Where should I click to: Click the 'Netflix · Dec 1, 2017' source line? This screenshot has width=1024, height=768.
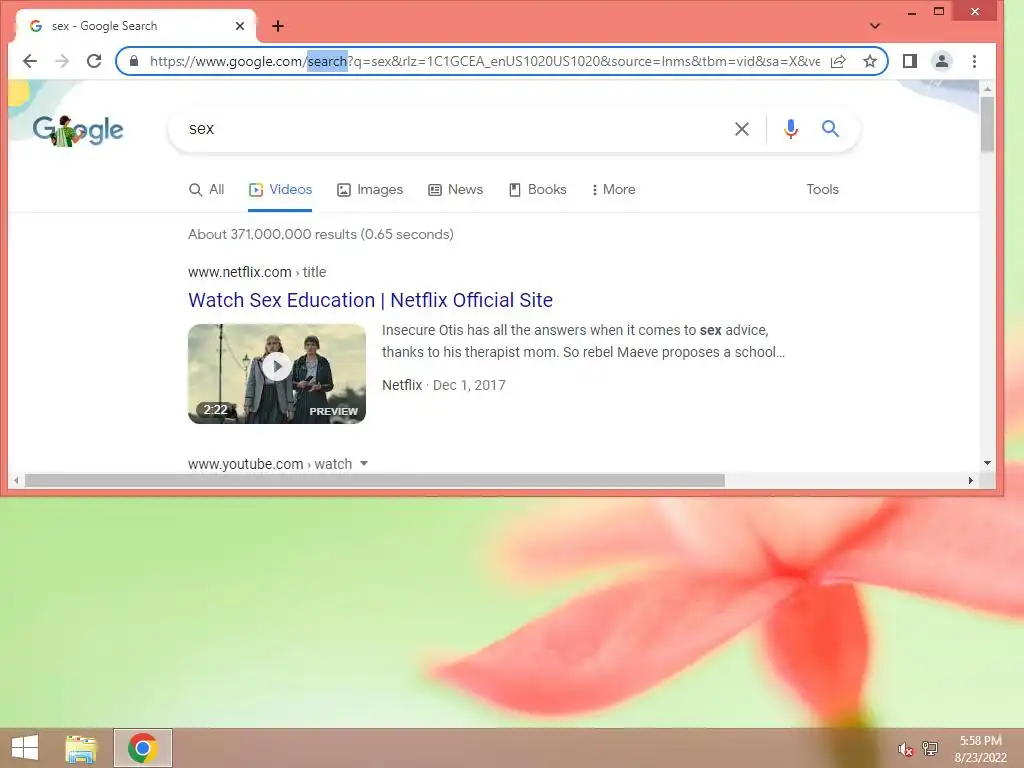tap(443, 385)
